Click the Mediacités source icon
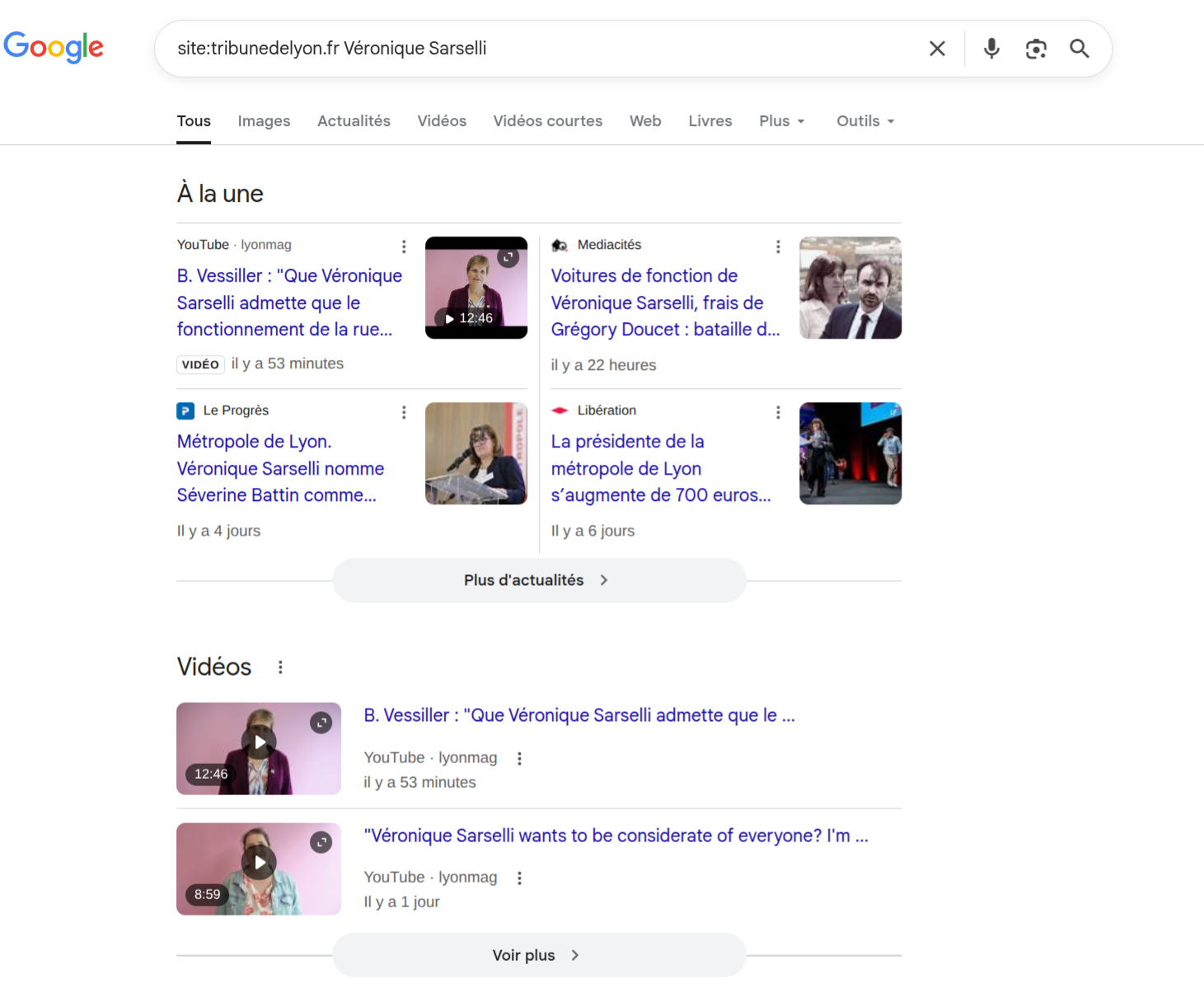The width and height of the screenshot is (1204, 988). (x=560, y=246)
